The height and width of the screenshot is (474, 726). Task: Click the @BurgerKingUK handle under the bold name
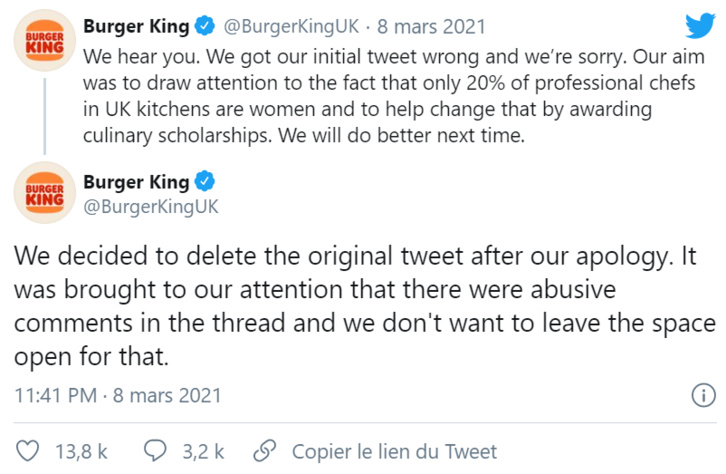click(151, 206)
